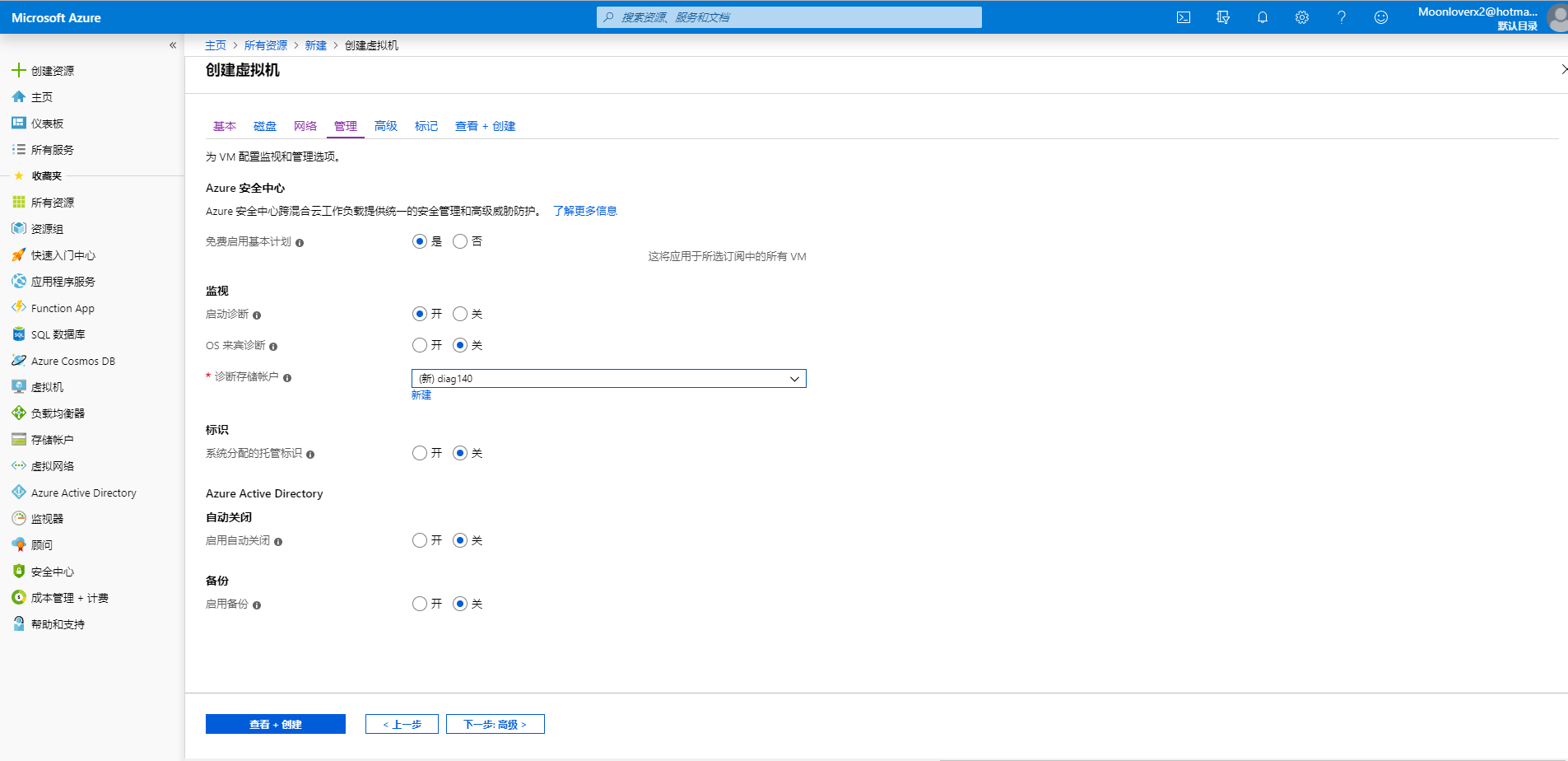Open the notifications bell

tap(1262, 17)
